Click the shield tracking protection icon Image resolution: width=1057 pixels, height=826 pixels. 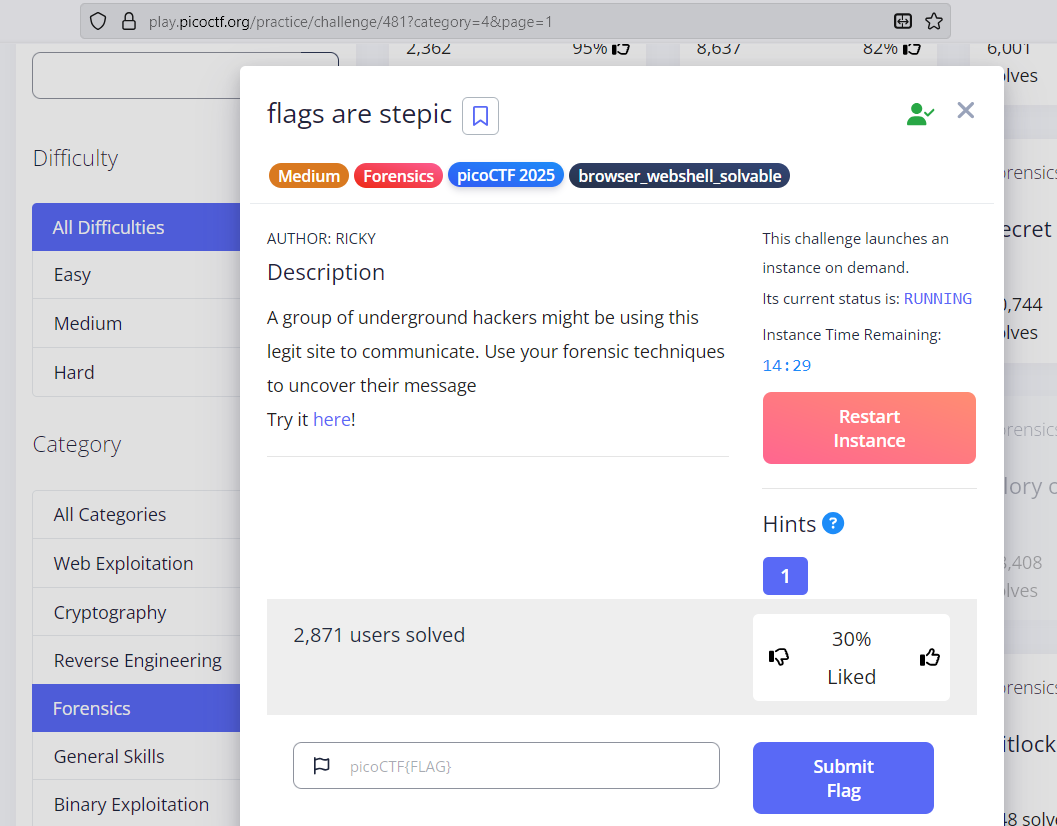[x=98, y=21]
